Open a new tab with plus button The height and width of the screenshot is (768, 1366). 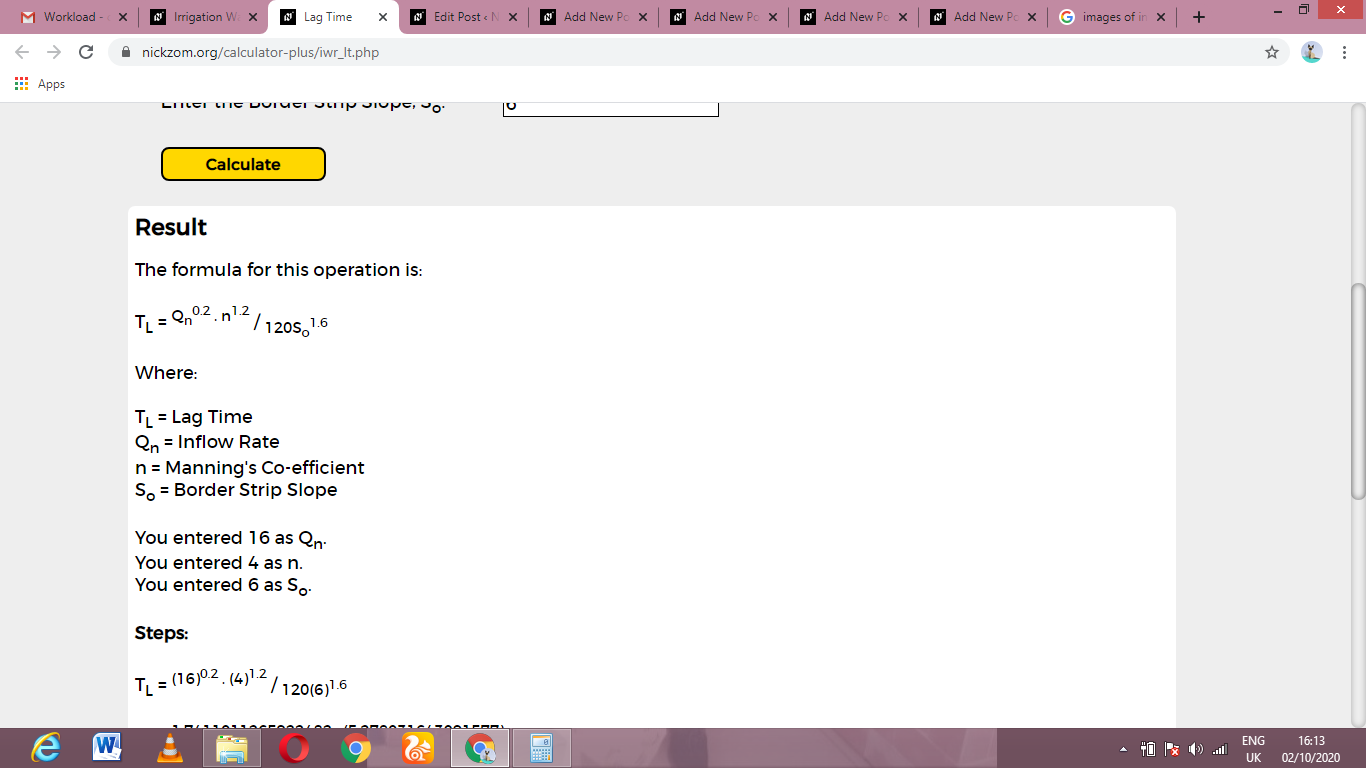[1199, 17]
